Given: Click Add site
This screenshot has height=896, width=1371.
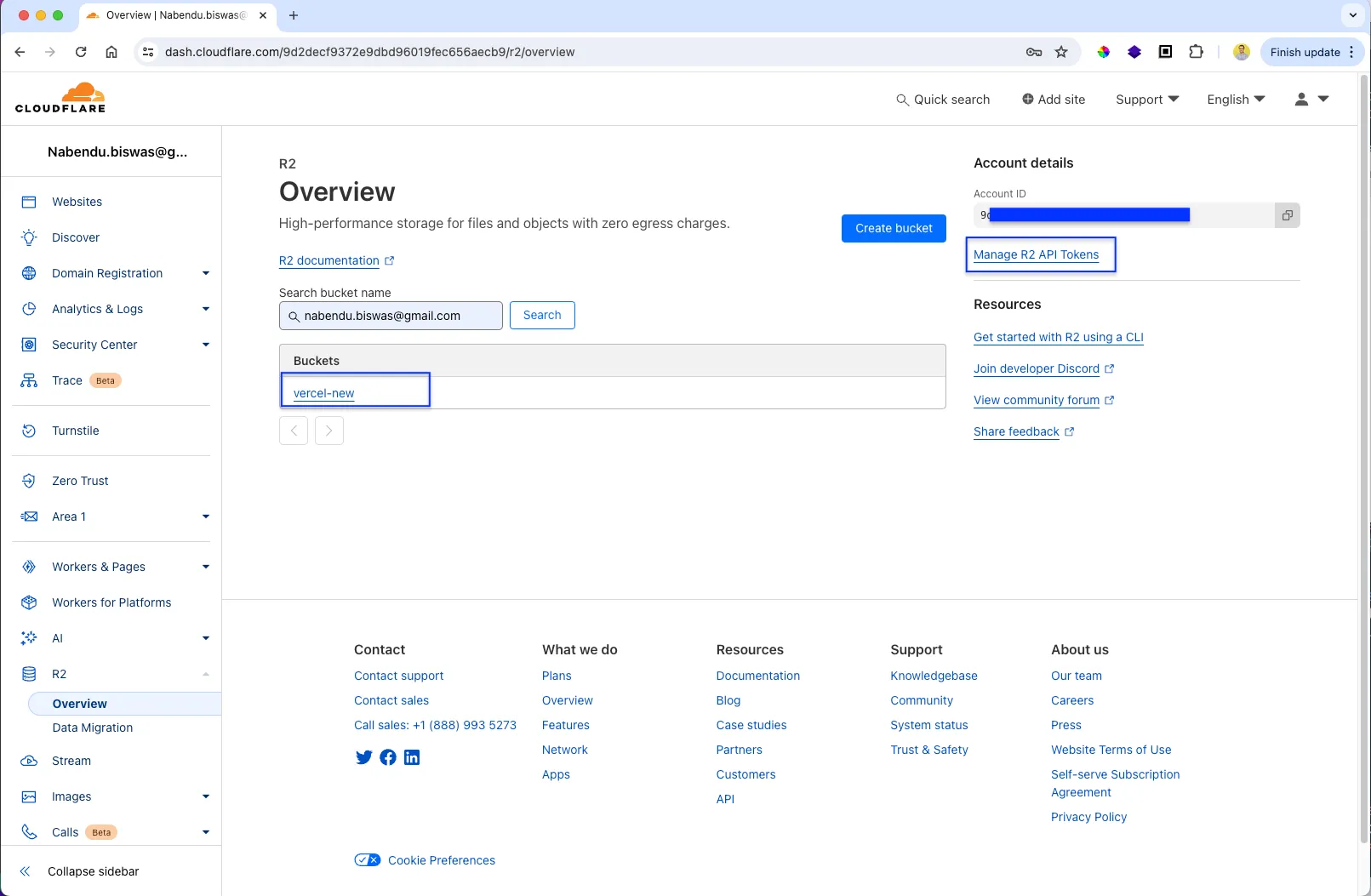Looking at the screenshot, I should point(1054,100).
